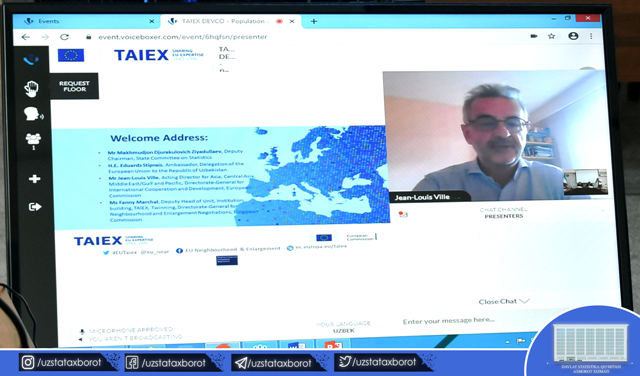Switch to the Events browser tab

point(87,21)
